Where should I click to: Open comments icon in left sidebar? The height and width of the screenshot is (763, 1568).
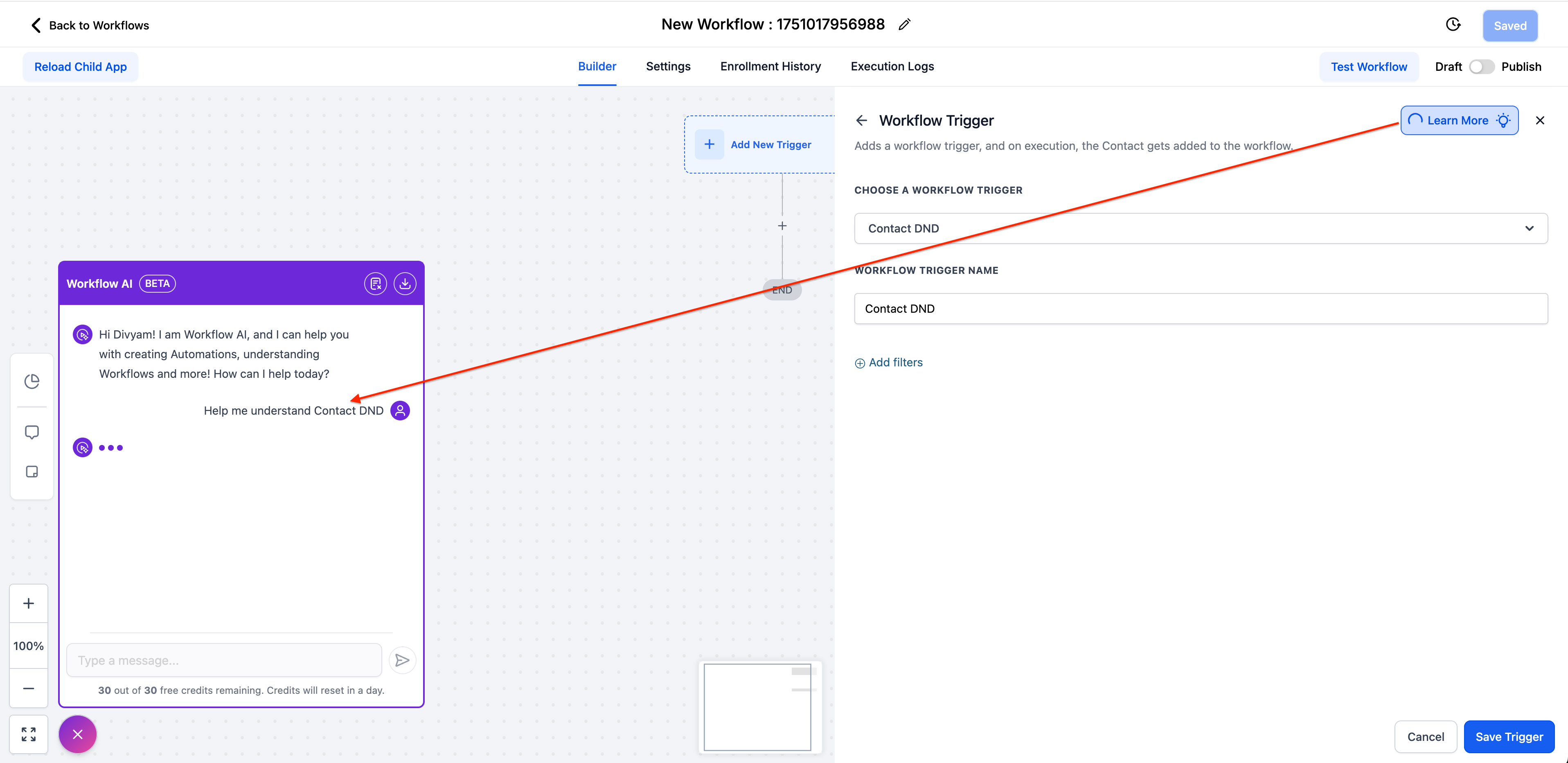32,432
